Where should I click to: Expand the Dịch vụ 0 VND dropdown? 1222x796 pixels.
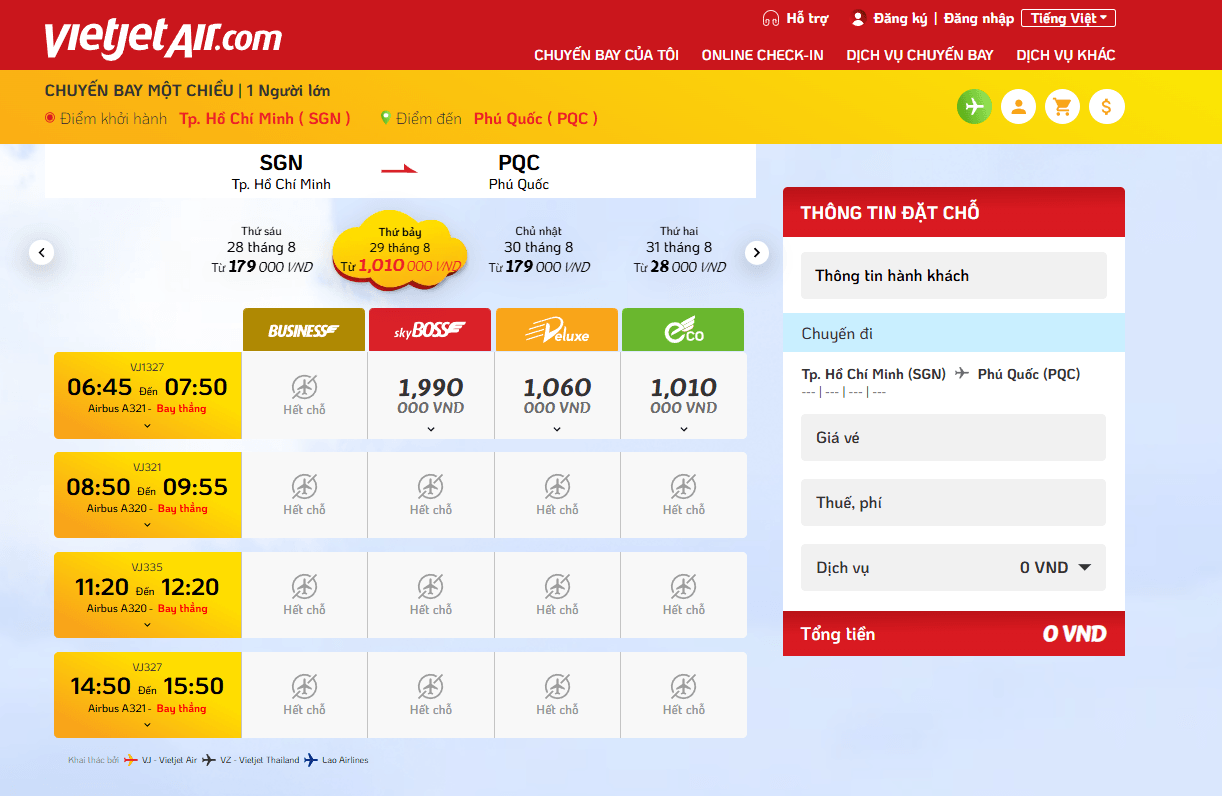click(953, 567)
